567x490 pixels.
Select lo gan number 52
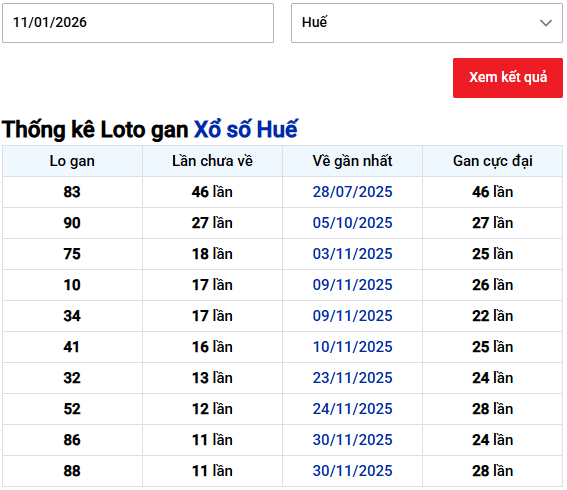click(72, 409)
